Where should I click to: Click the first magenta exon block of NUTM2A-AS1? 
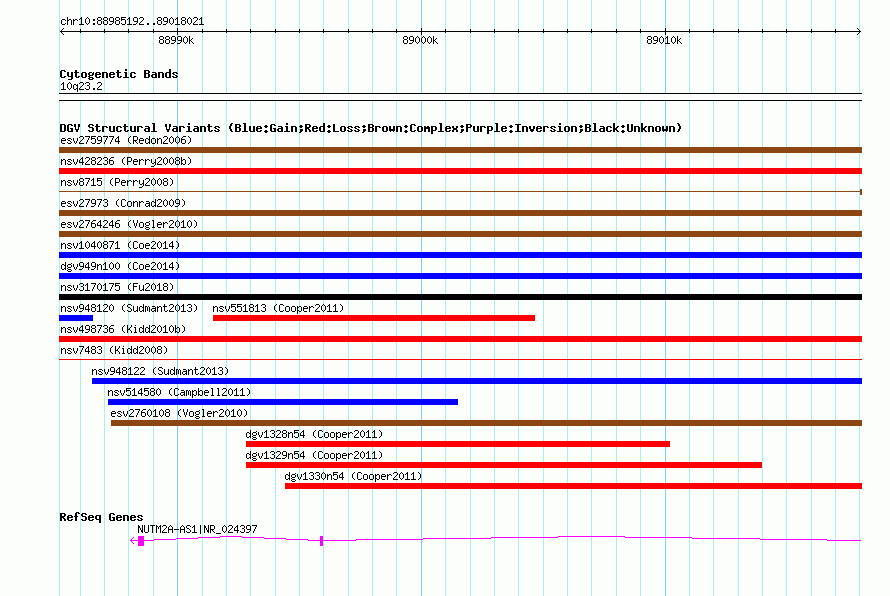141,541
